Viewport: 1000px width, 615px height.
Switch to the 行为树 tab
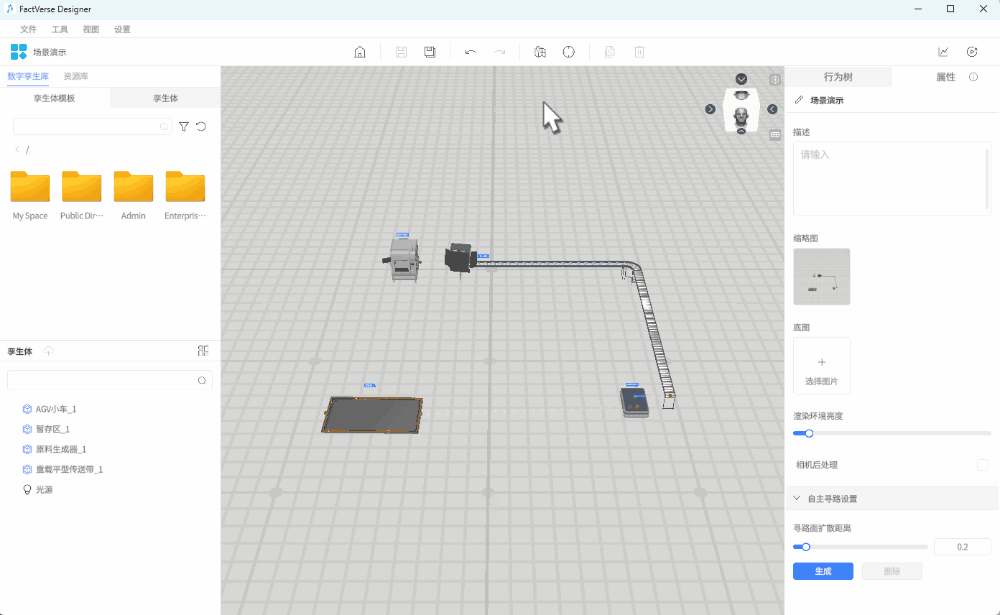(838, 77)
